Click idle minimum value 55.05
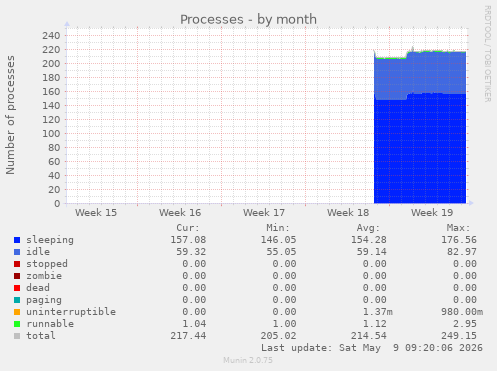Image resolution: width=497 pixels, height=371 pixels. [x=281, y=252]
